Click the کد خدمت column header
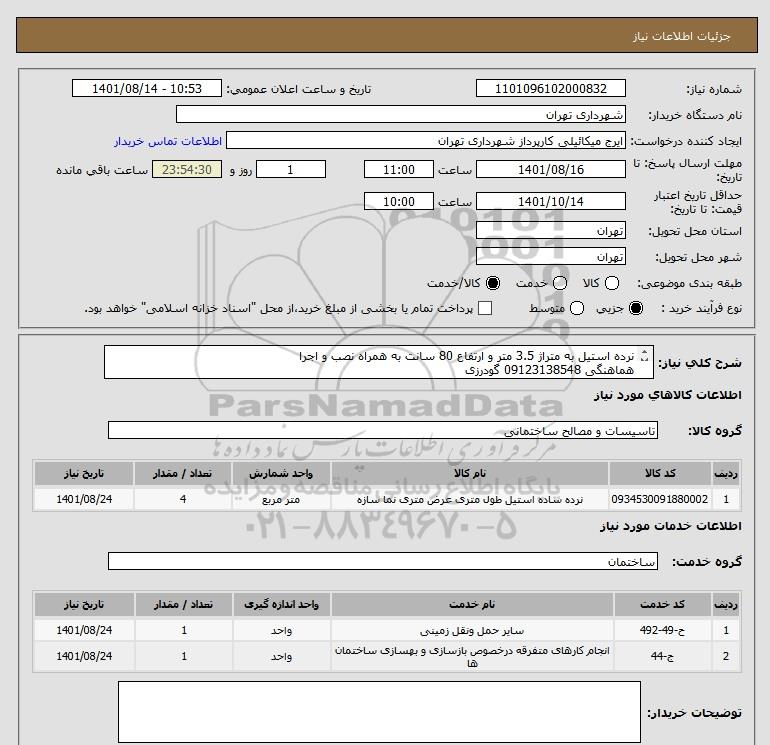The height and width of the screenshot is (745, 770). (662, 605)
